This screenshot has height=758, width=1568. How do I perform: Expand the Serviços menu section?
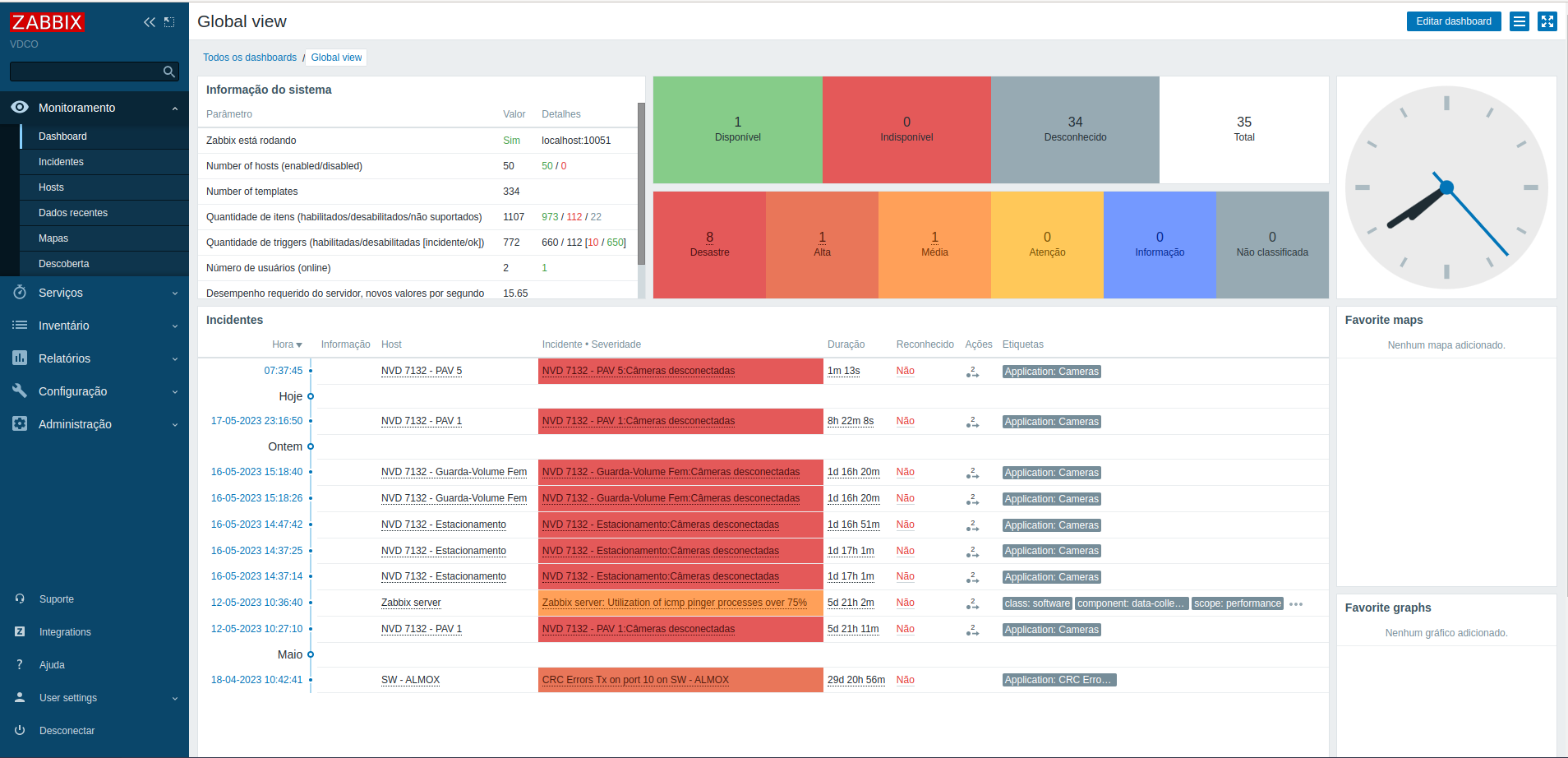[95, 293]
